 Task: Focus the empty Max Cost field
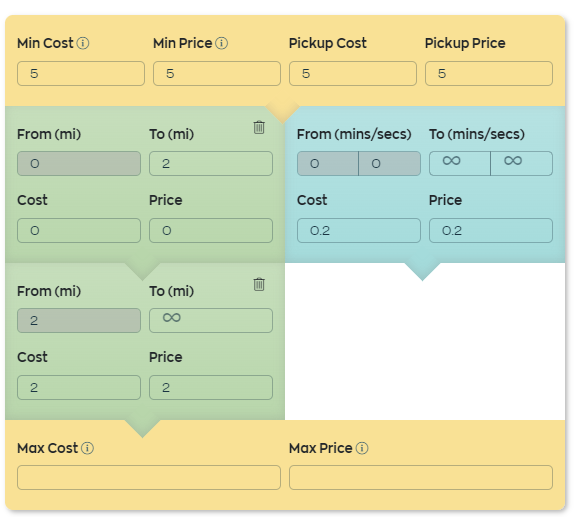pyautogui.click(x=149, y=477)
